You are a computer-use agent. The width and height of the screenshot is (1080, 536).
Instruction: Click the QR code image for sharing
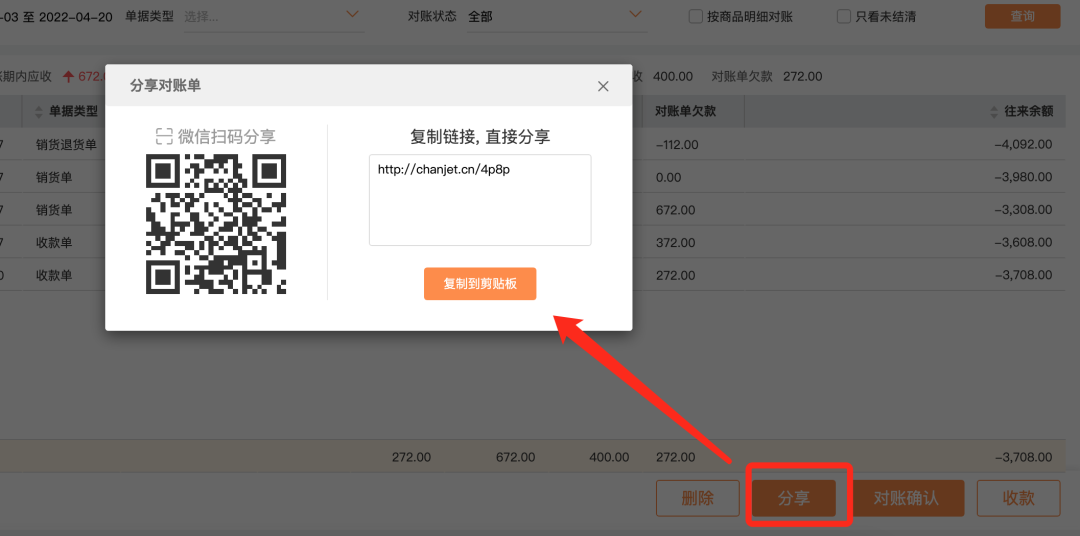coord(216,224)
